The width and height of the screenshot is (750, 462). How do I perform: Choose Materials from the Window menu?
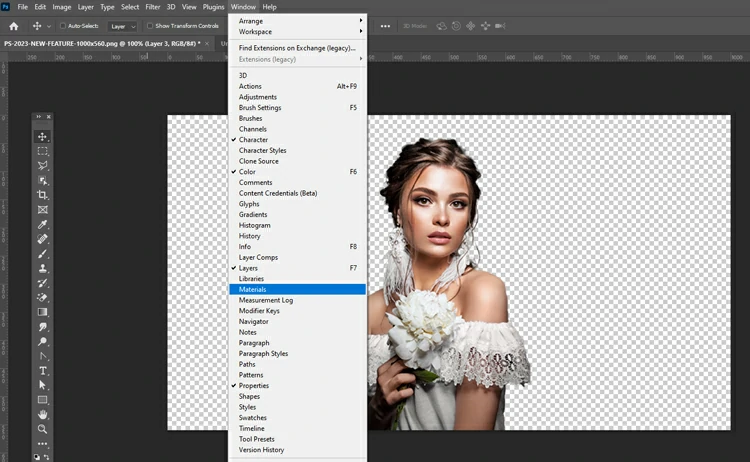(x=252, y=289)
